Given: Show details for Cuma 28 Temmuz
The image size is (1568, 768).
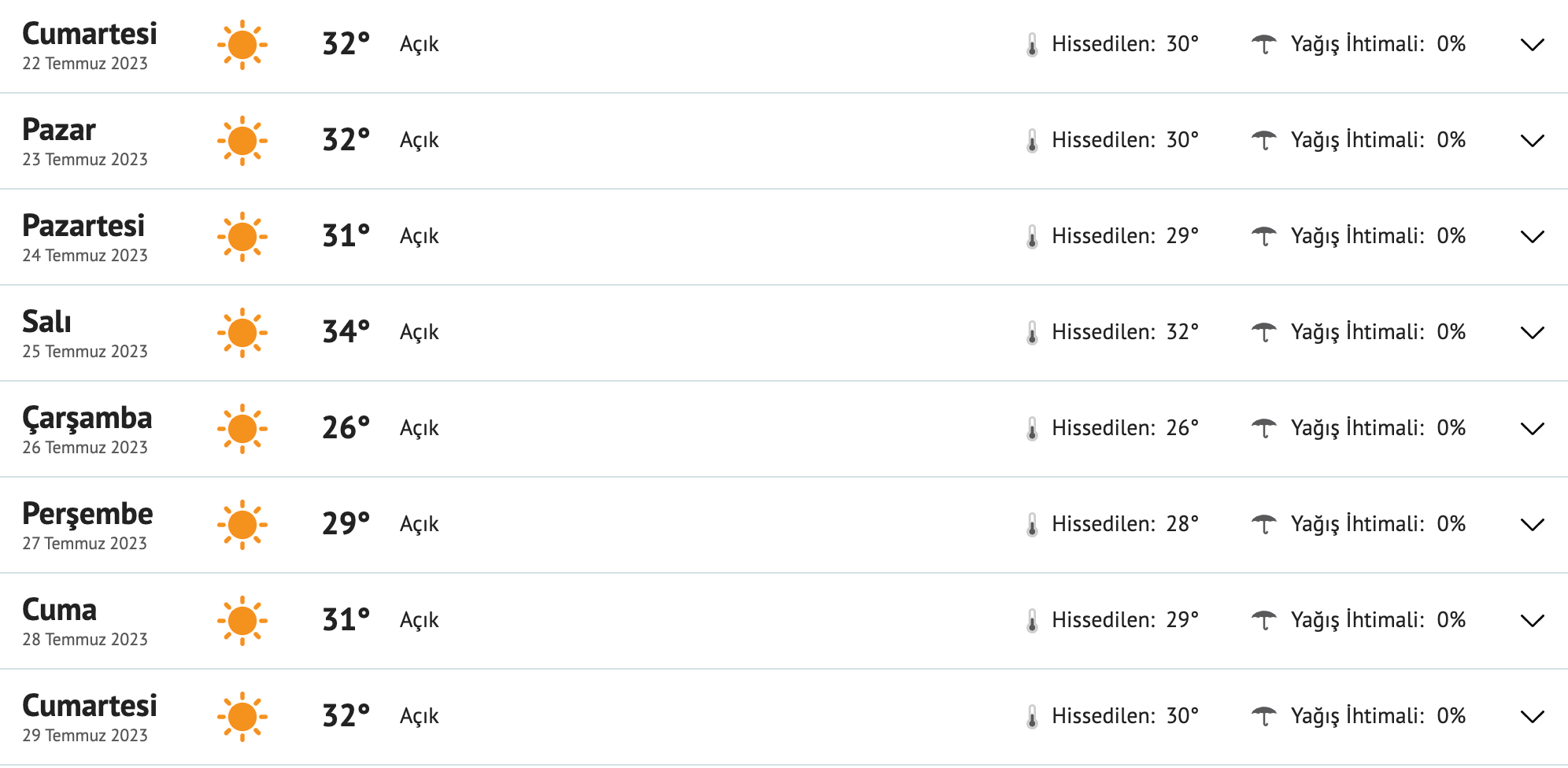Looking at the screenshot, I should 1532,621.
